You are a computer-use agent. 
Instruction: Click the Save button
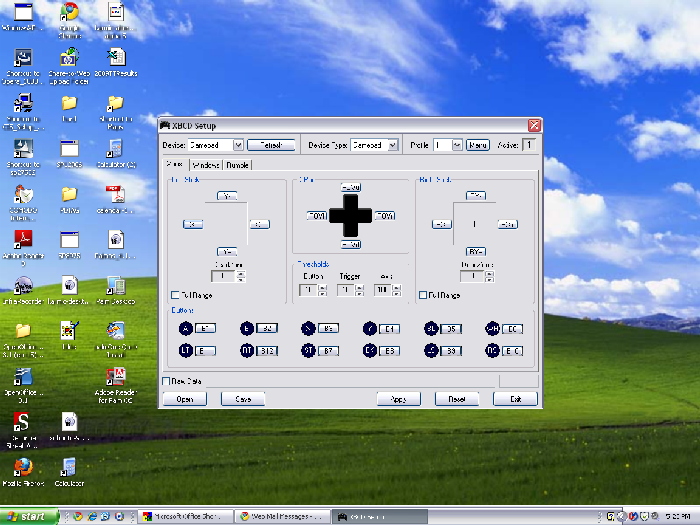(x=242, y=398)
